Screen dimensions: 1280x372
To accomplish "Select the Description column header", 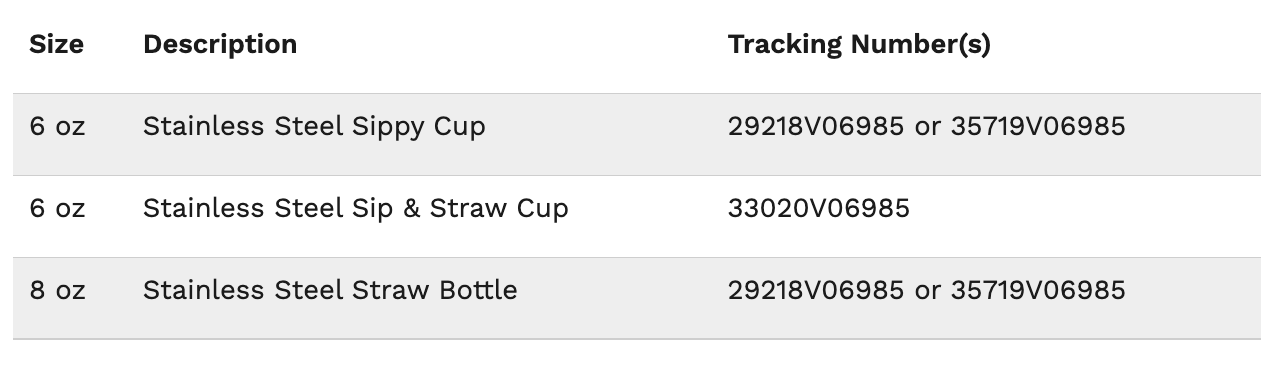I will pos(220,45).
